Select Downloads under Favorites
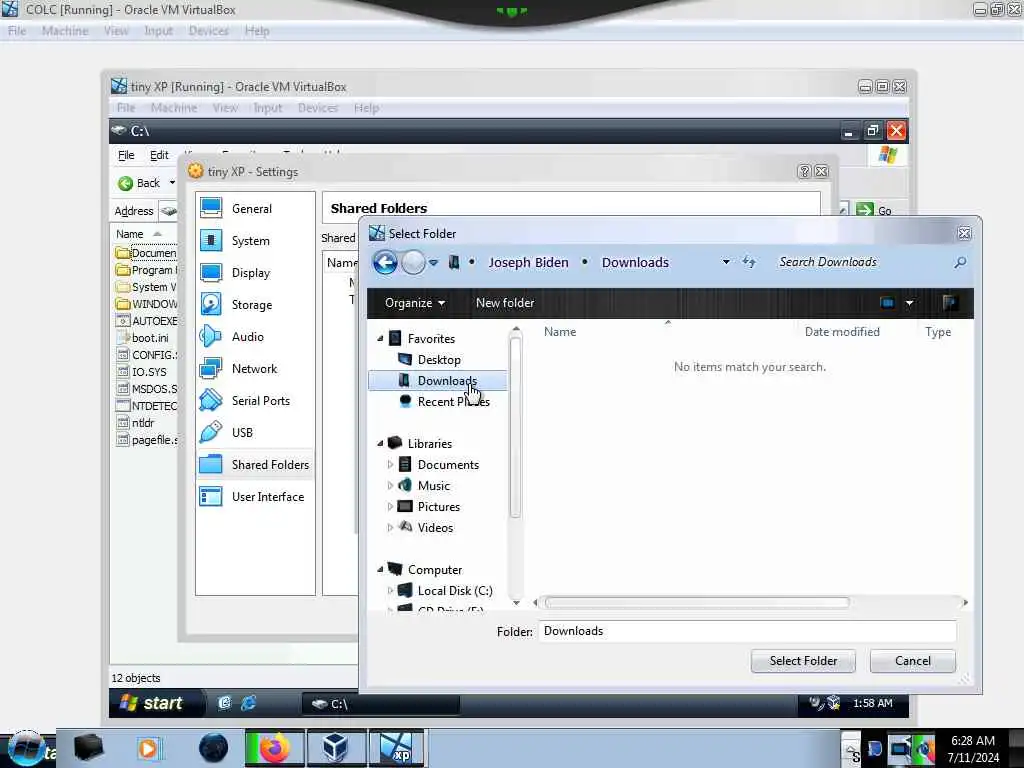Screen dimensions: 1024x768 point(438,380)
